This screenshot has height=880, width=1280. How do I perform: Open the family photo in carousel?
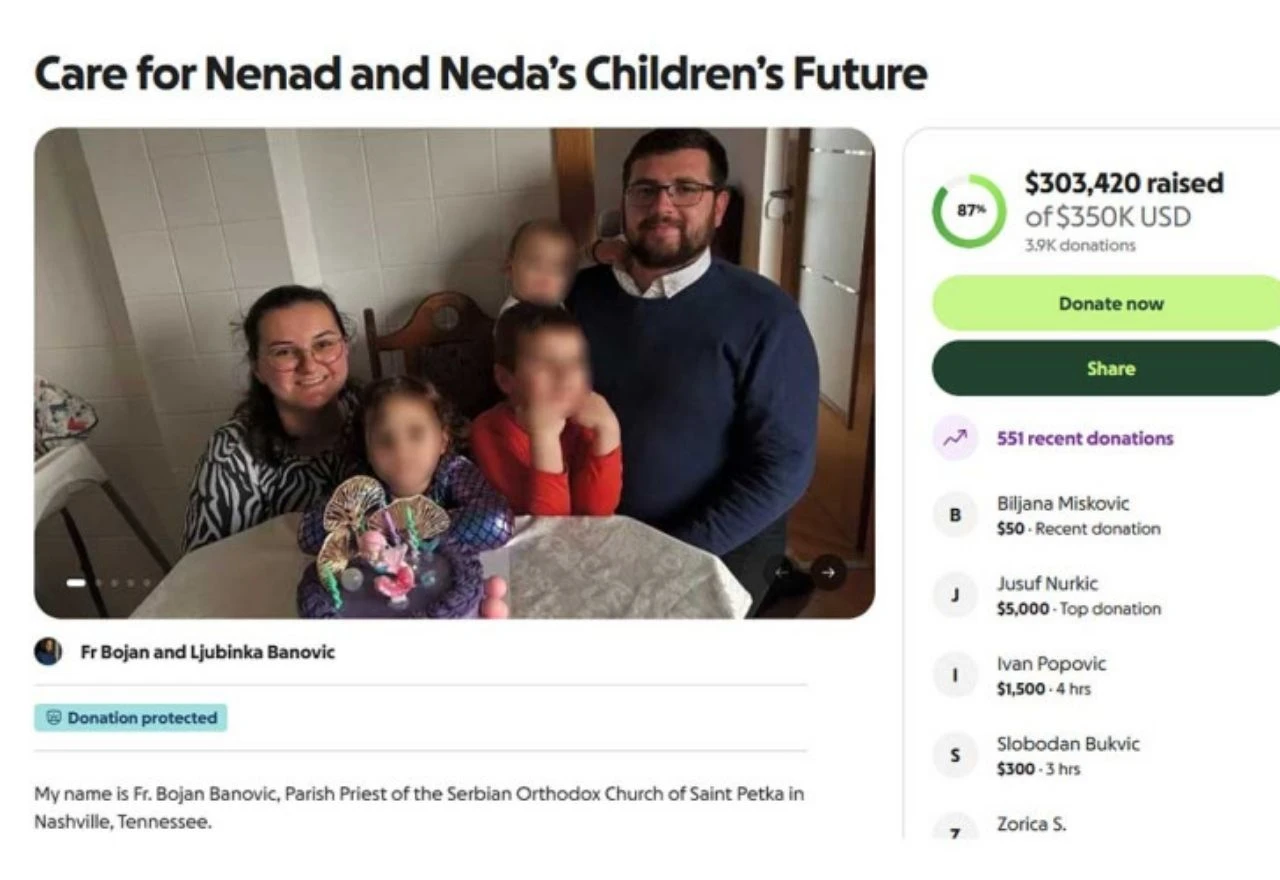pyautogui.click(x=454, y=372)
